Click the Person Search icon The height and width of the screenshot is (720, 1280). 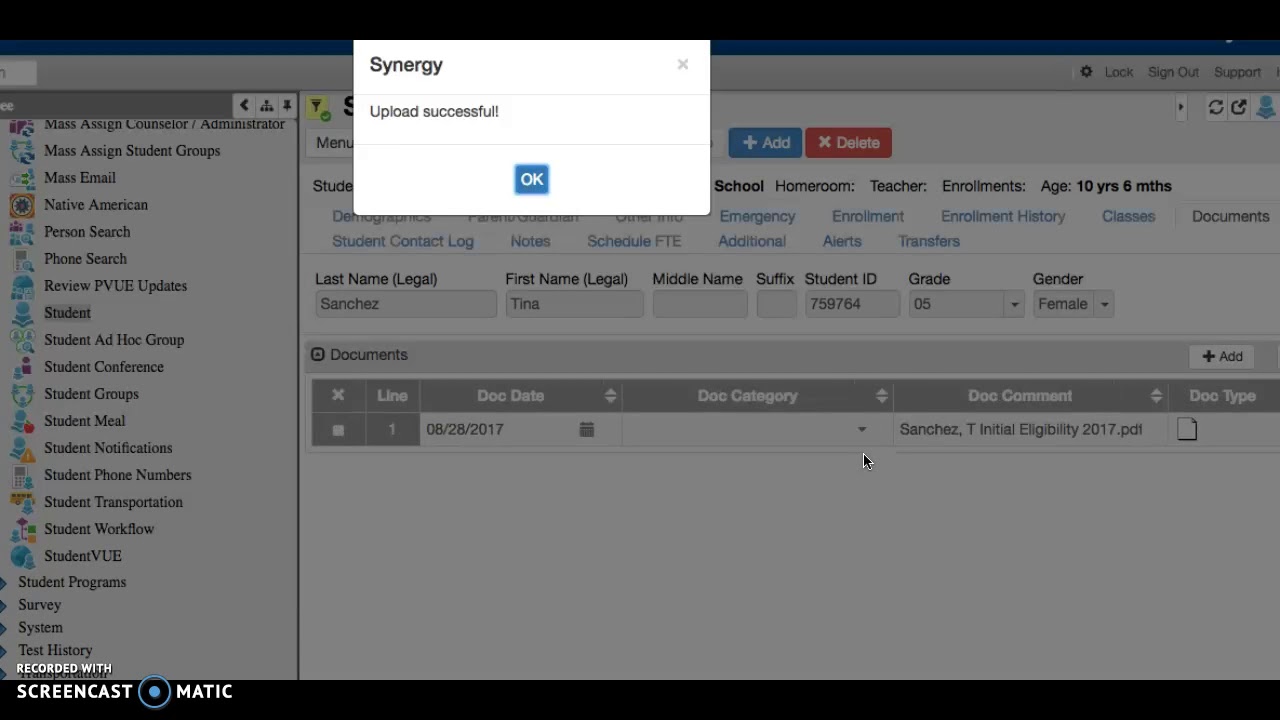pyautogui.click(x=22, y=232)
